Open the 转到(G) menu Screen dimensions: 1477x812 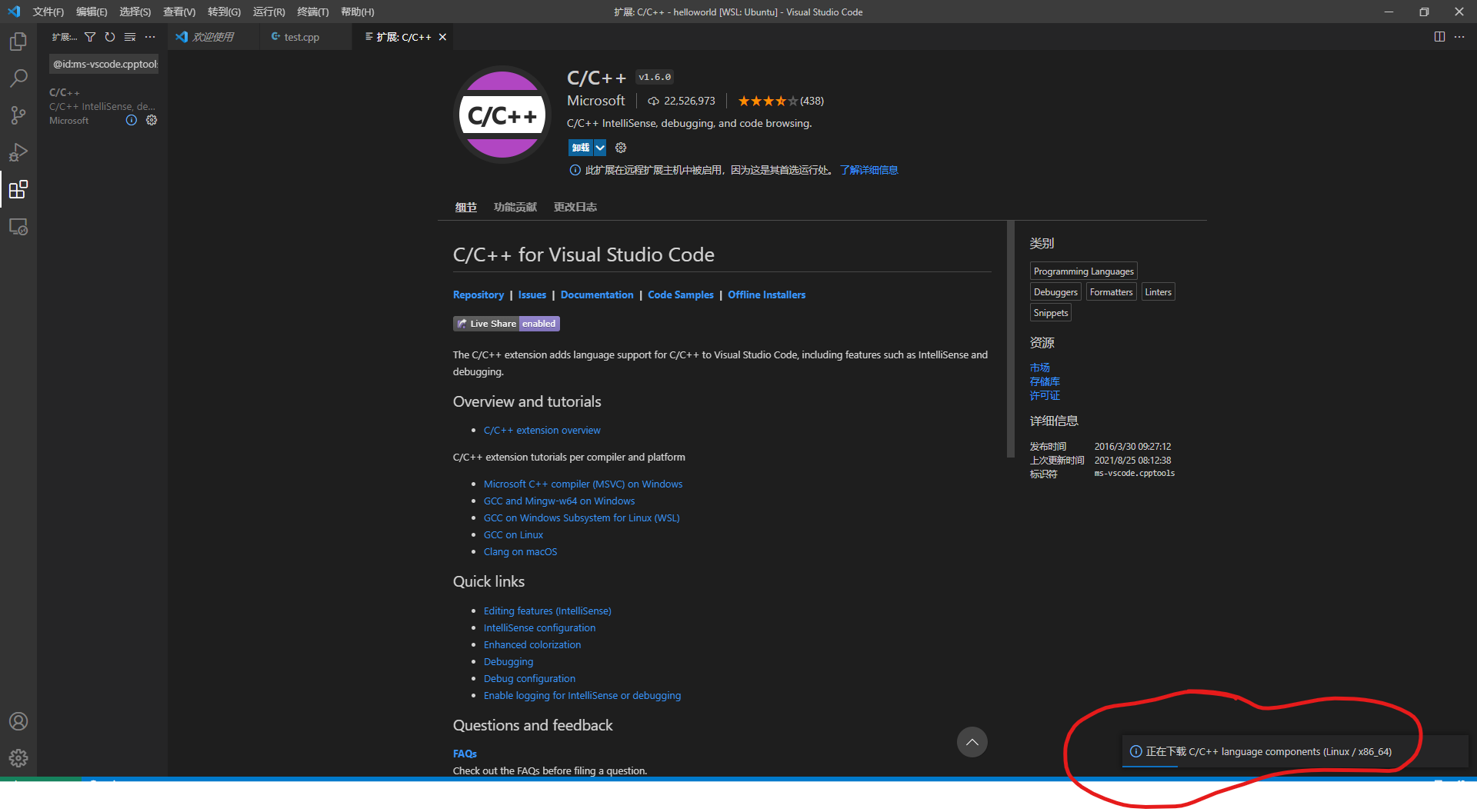(x=224, y=12)
